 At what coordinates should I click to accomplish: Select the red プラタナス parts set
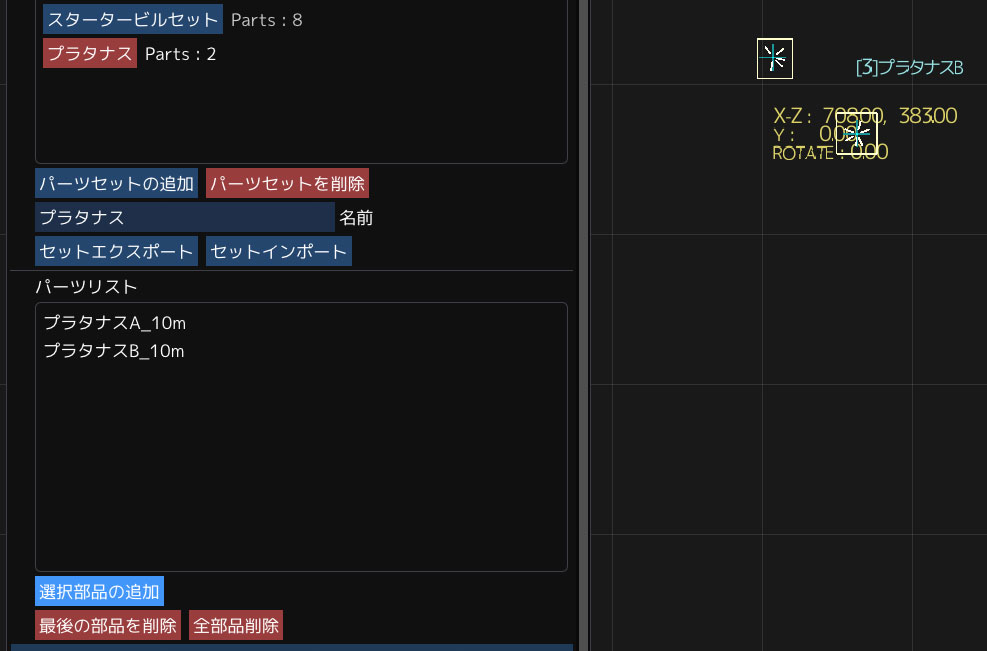[89, 53]
